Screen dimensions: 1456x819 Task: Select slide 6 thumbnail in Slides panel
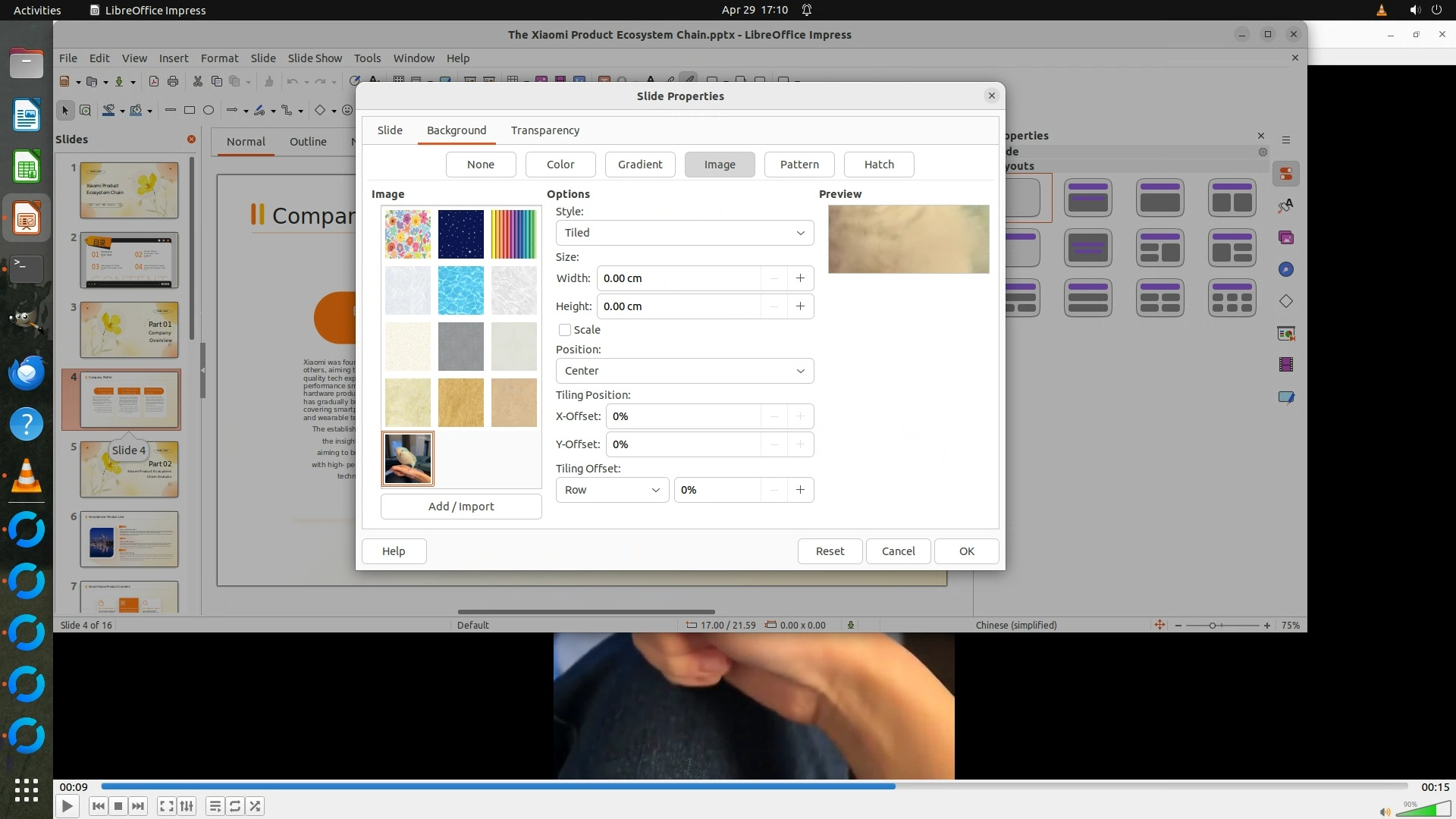[x=129, y=539]
